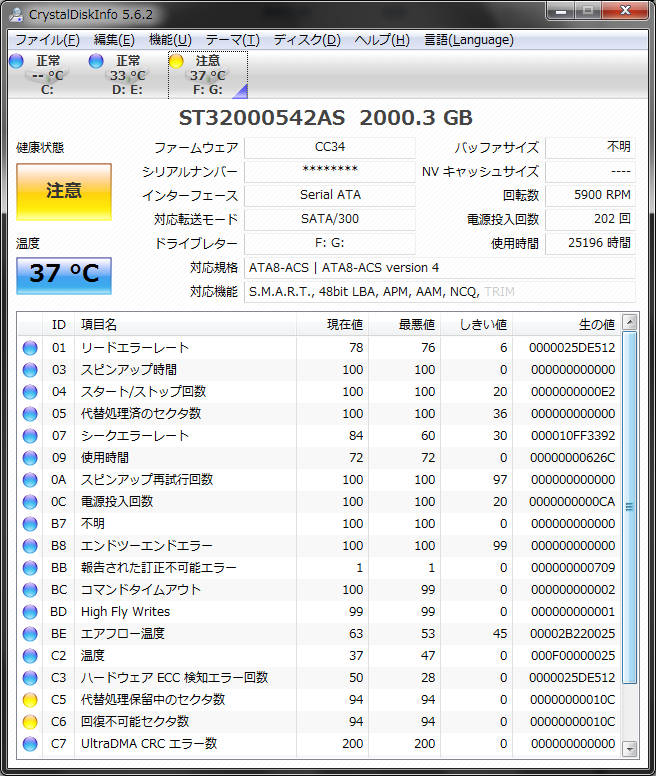Click the NV cache size field showing ----
The height and width of the screenshot is (776, 656).
590,171
